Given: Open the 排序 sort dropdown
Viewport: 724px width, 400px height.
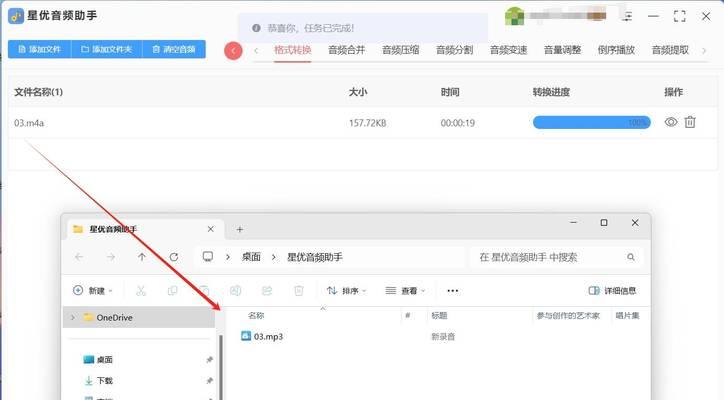Looking at the screenshot, I should (346, 291).
